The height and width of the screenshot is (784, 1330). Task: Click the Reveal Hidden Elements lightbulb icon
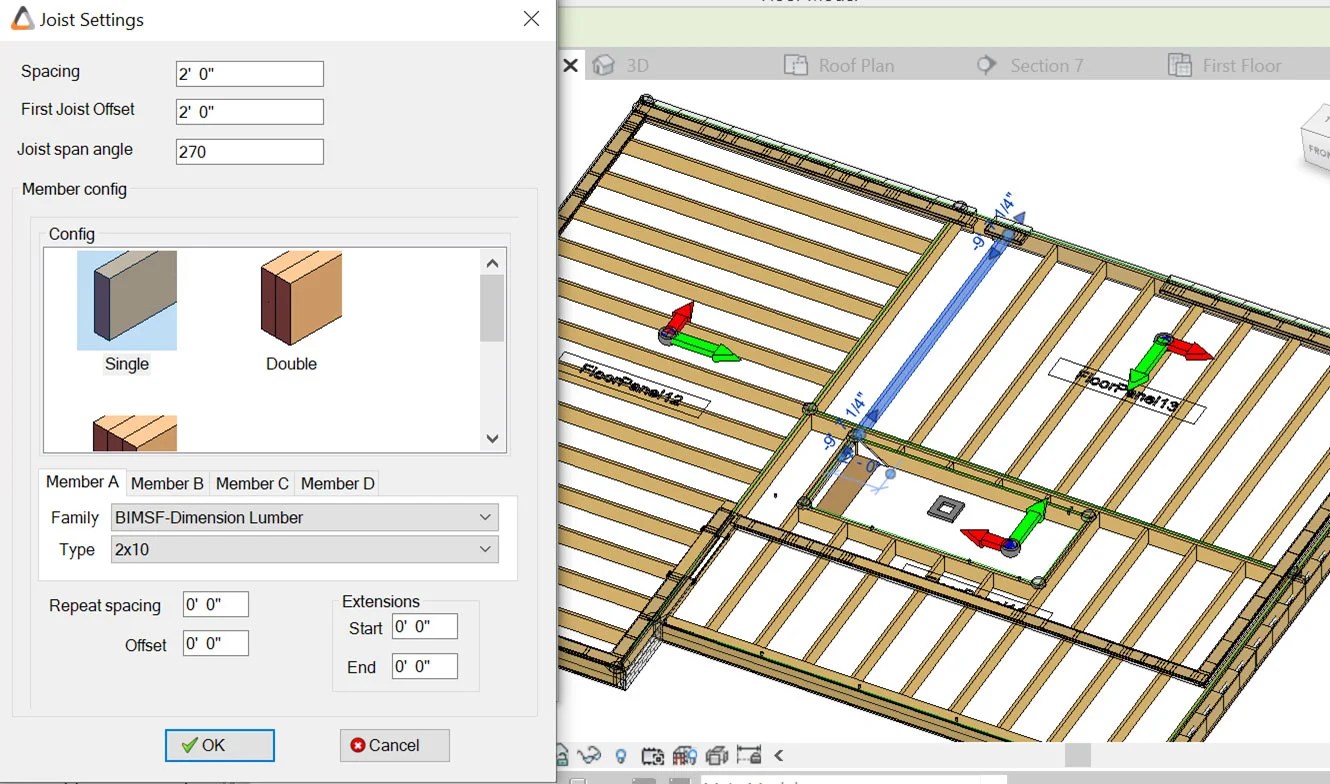pyautogui.click(x=620, y=755)
